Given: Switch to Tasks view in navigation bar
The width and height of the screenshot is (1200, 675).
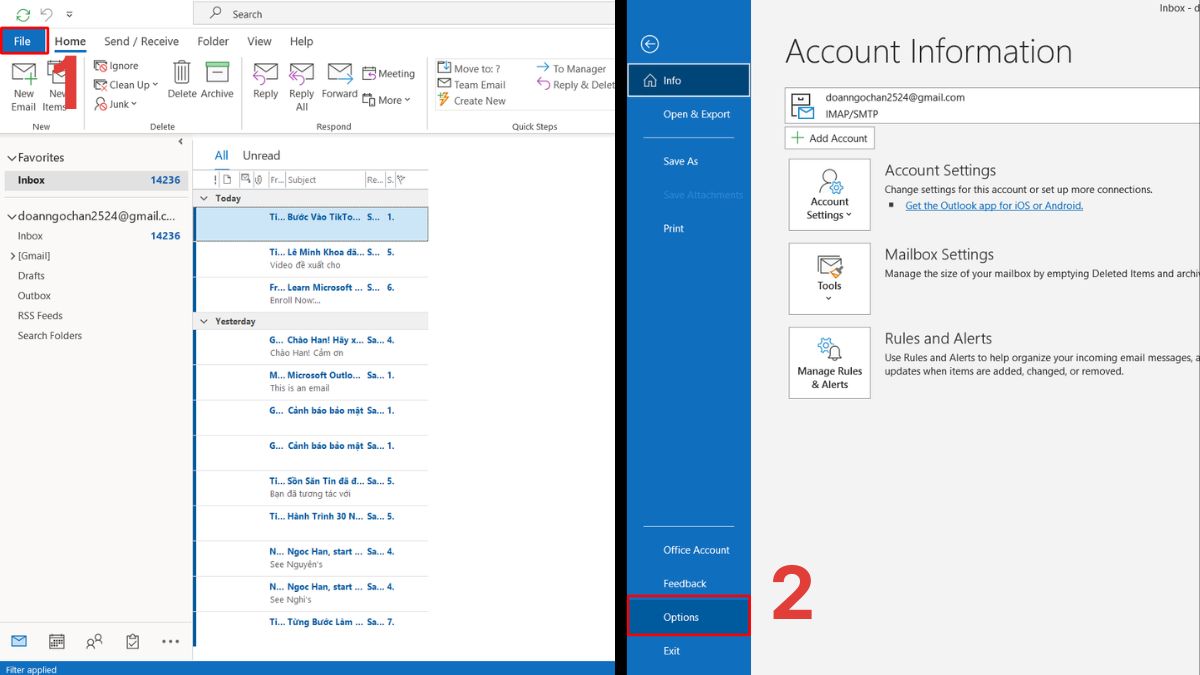Looking at the screenshot, I should pos(132,642).
